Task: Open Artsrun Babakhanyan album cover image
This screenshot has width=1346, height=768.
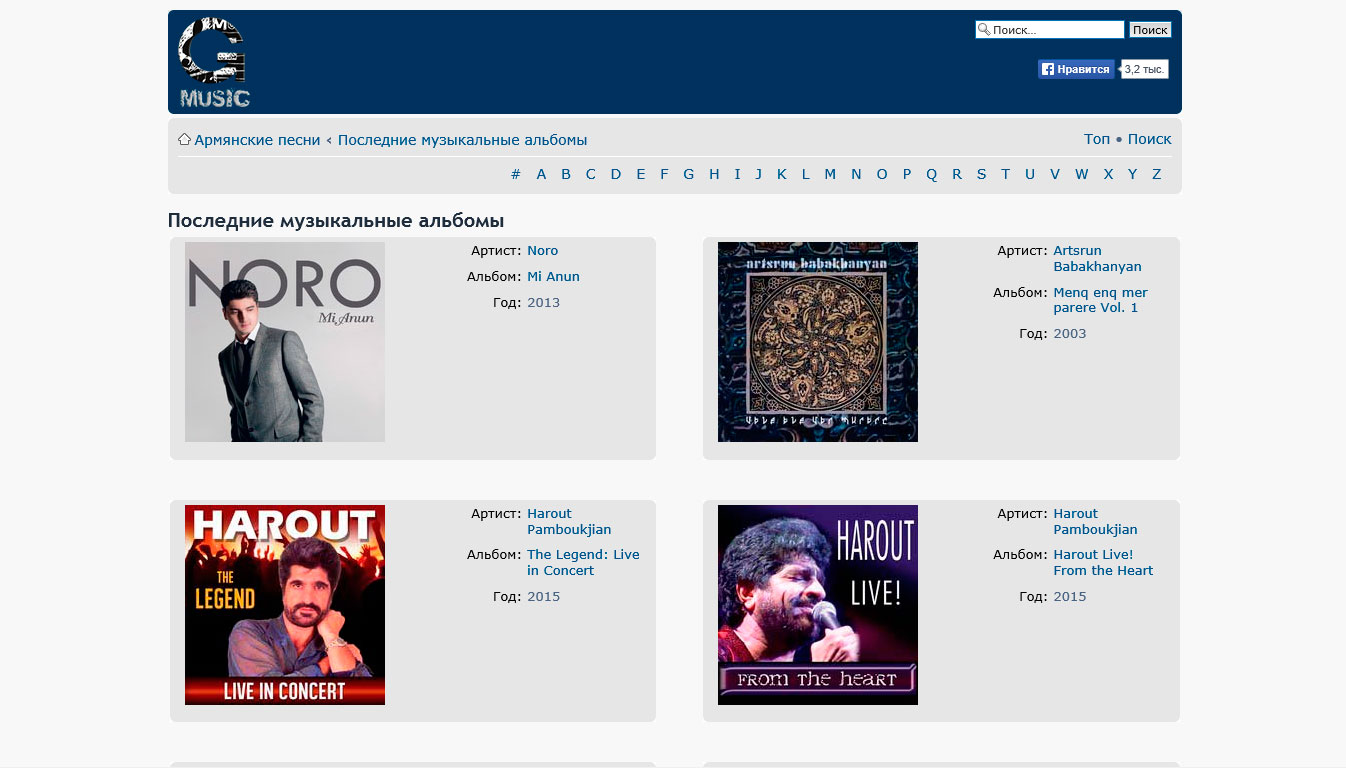Action: (817, 342)
